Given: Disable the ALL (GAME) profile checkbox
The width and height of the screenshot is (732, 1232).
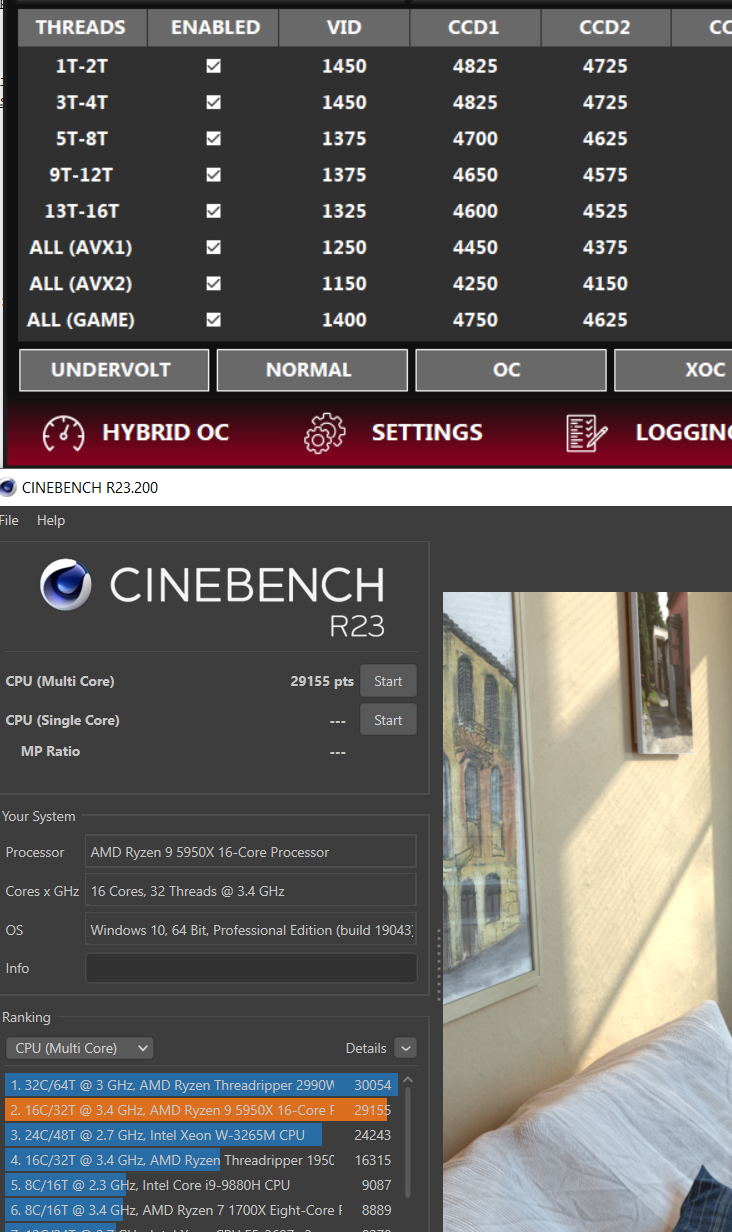Looking at the screenshot, I should point(213,320).
